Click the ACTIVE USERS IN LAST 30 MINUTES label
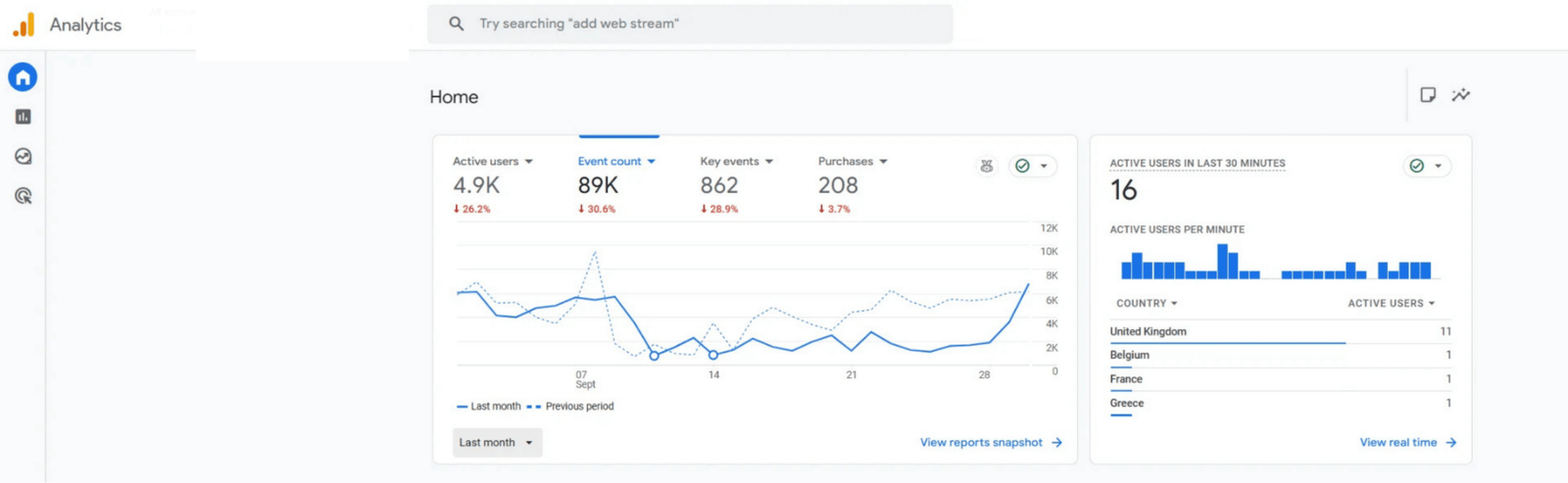 [x=1198, y=164]
